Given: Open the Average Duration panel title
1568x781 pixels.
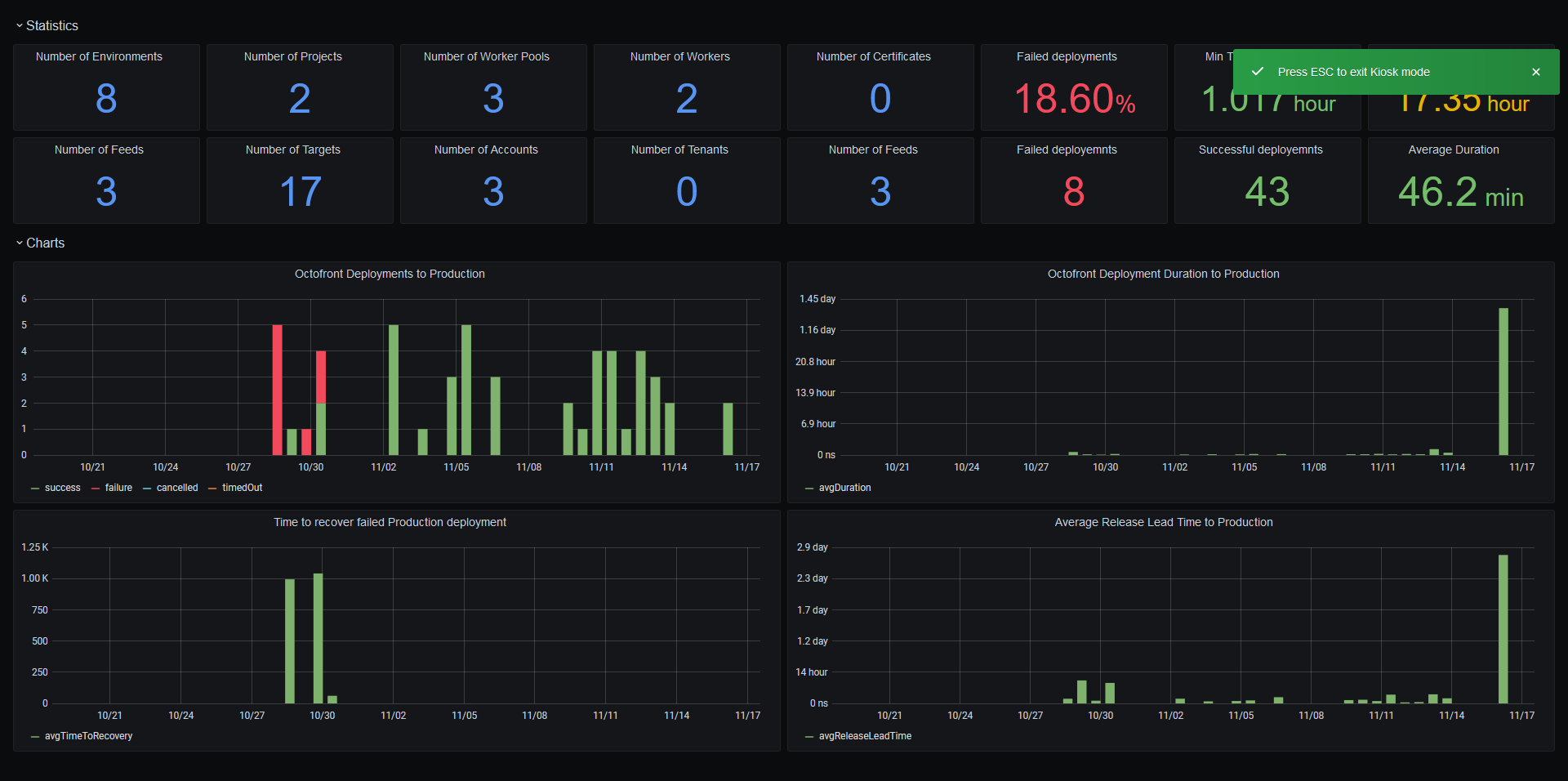Looking at the screenshot, I should [1453, 150].
